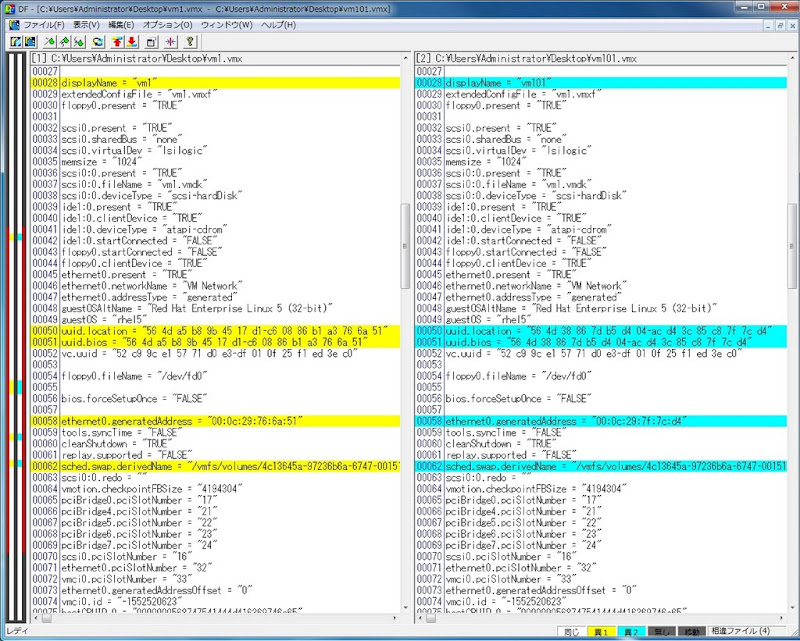This screenshot has width=800, height=641.
Task: Open the ファイル(F) menu
Action: tap(43, 24)
